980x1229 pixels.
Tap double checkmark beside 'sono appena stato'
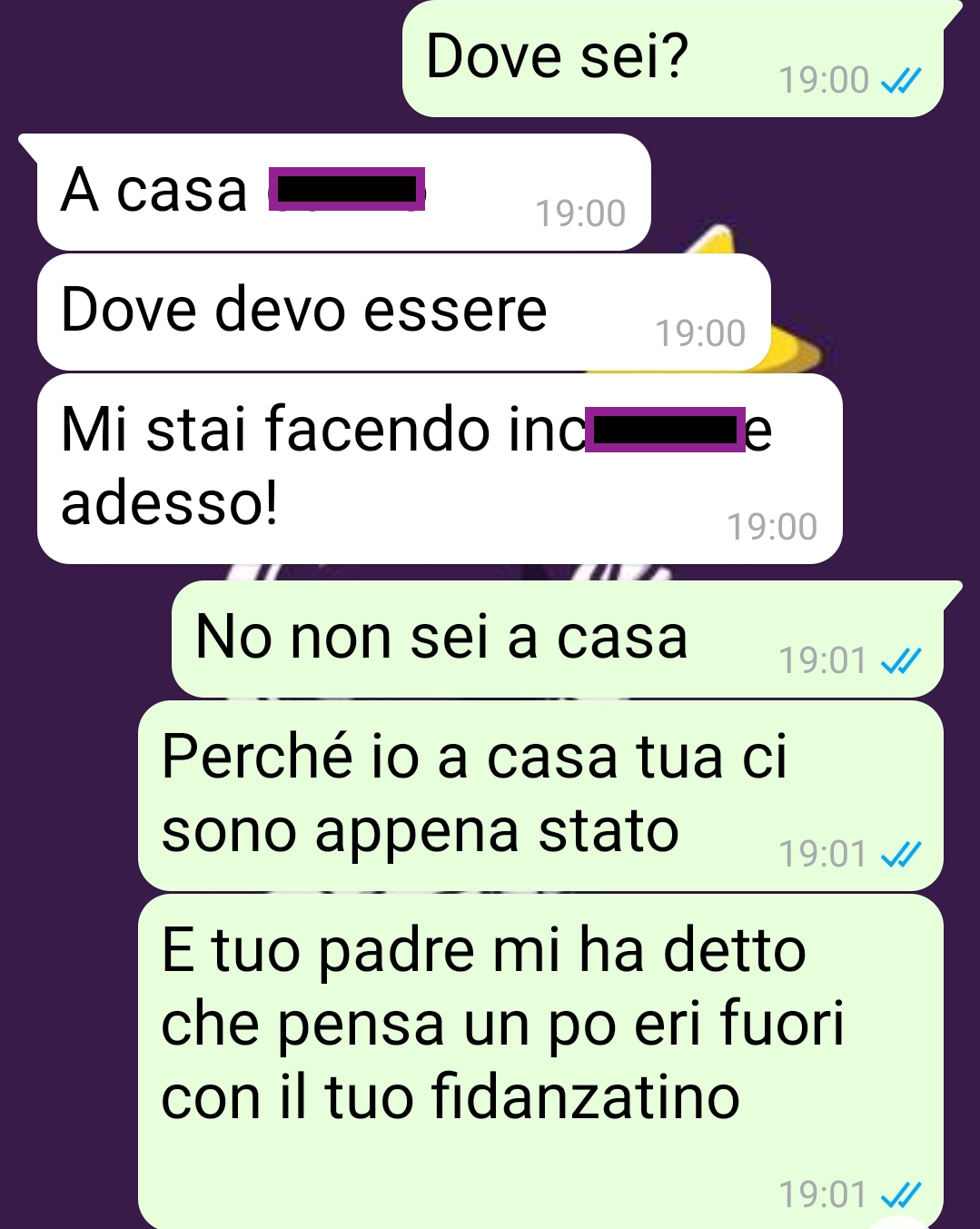point(902,855)
